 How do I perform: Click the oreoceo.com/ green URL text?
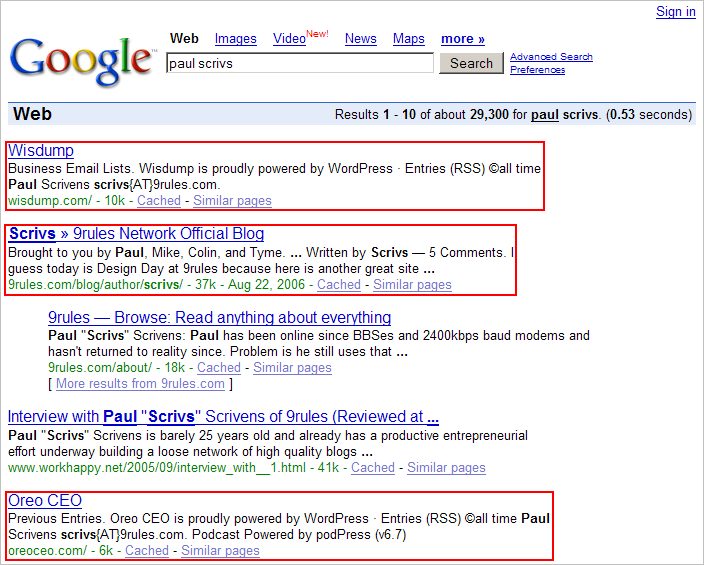(x=48, y=551)
